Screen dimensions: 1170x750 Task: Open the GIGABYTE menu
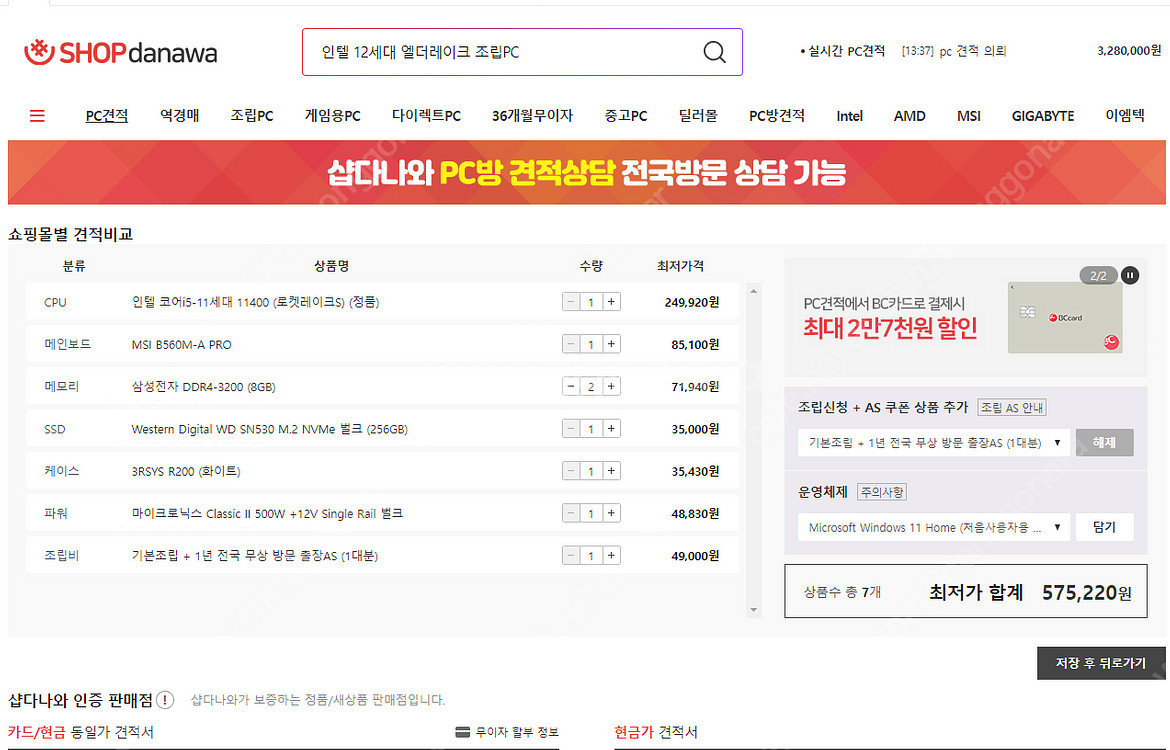point(1042,116)
